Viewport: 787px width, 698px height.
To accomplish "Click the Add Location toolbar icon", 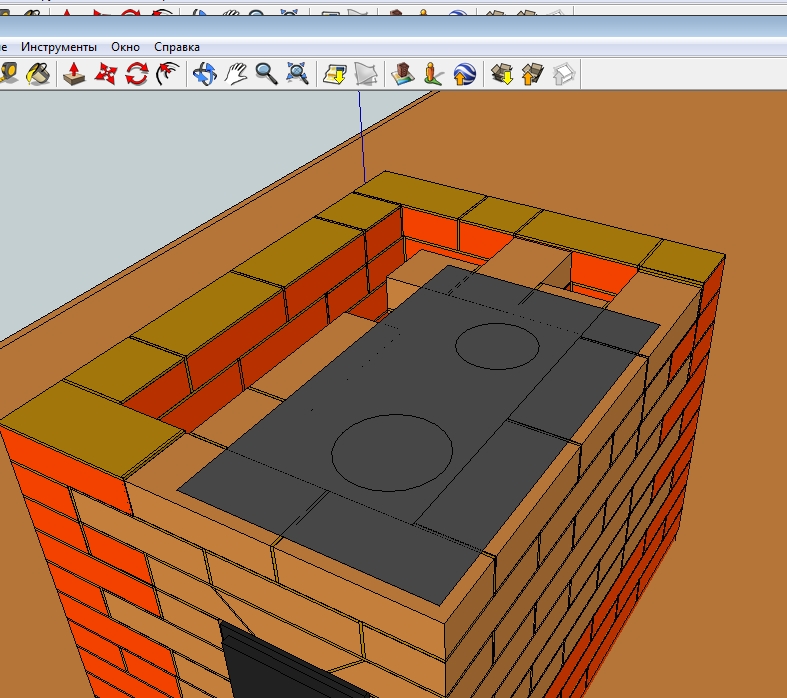I will (333, 73).
